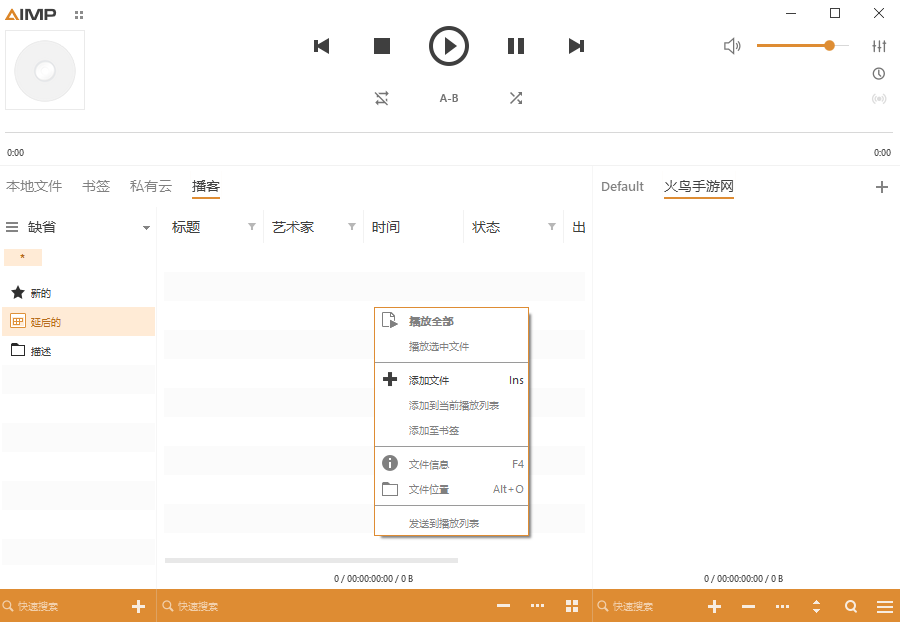
Task: Select the 延后的 item
Action: click(x=79, y=322)
